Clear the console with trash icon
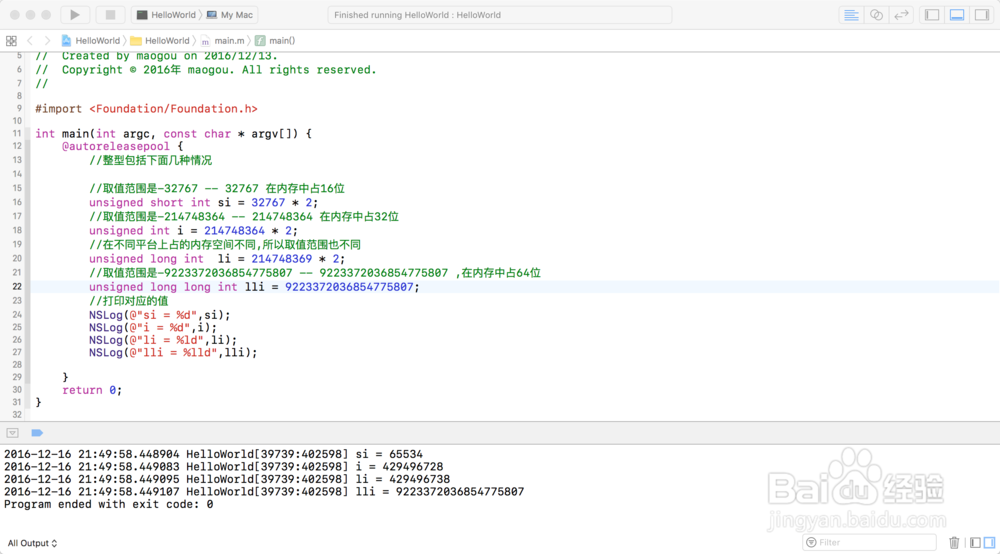 point(954,543)
